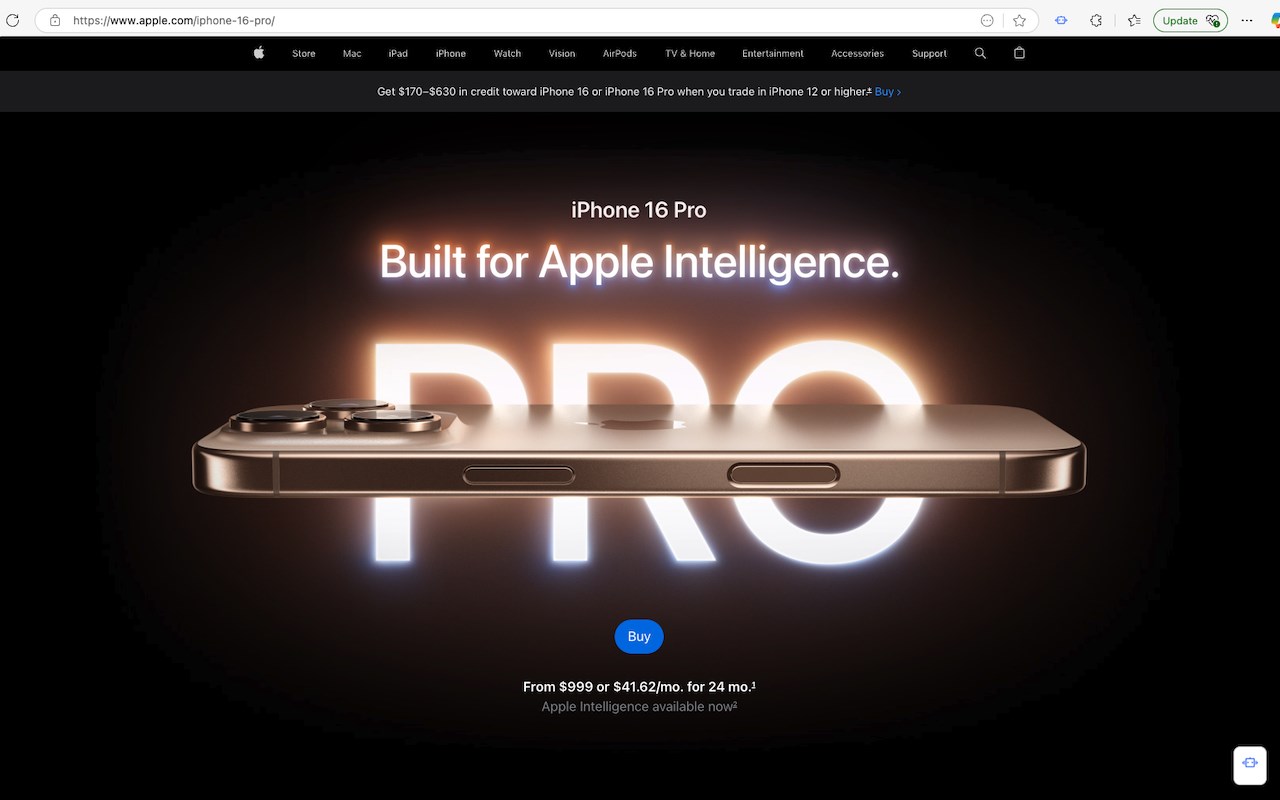Open the shopping bag icon
This screenshot has width=1280, height=800.
1019,53
